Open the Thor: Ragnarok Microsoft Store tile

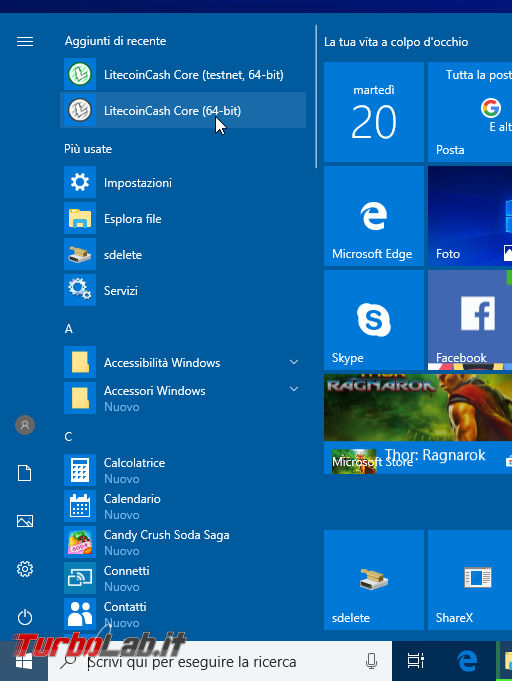tap(418, 424)
